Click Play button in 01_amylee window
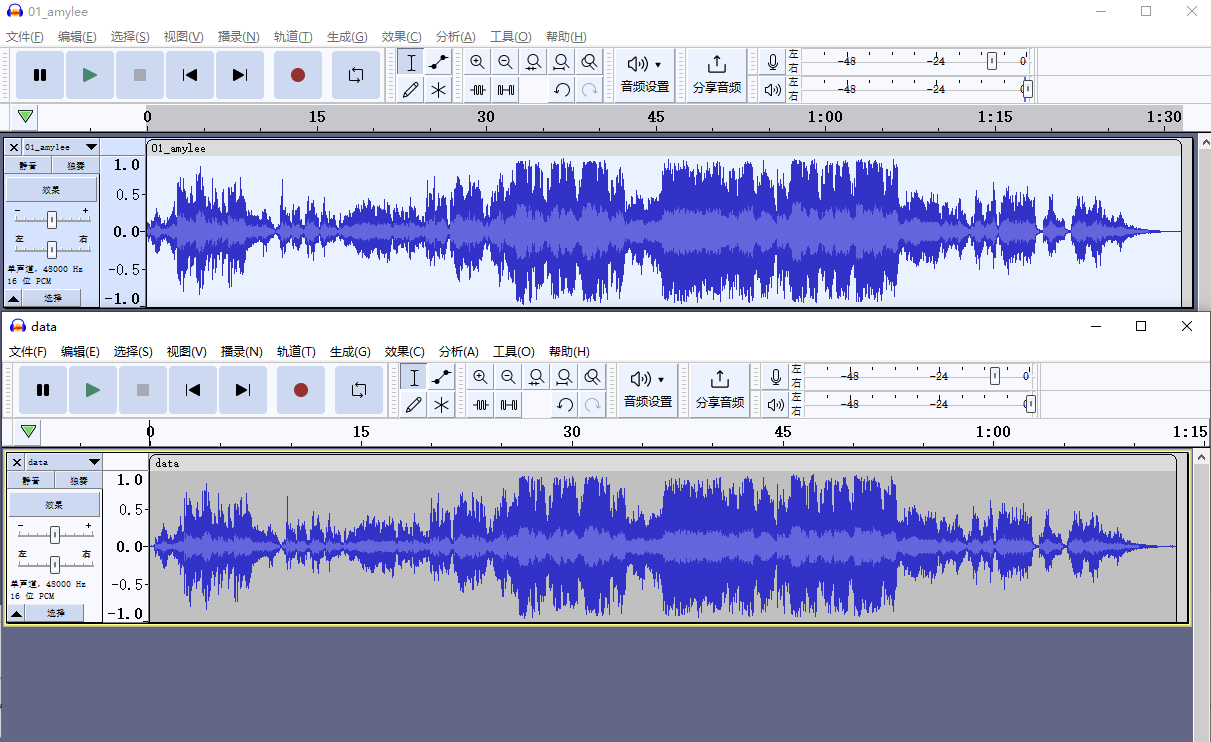Viewport: 1211px width, 742px height. tap(90, 75)
